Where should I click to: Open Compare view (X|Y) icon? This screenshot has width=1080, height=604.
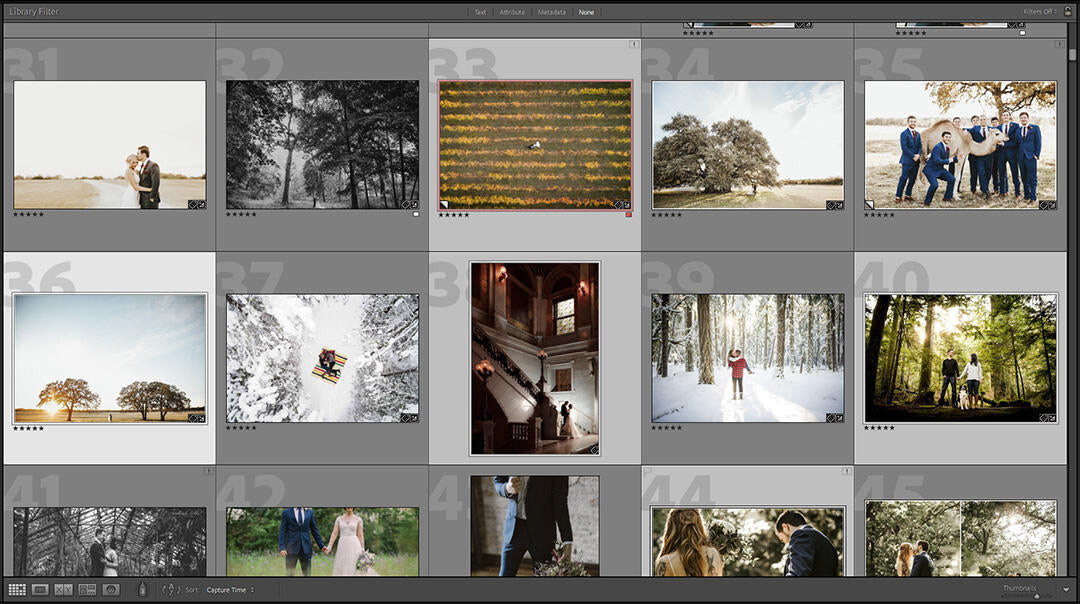click(x=63, y=590)
